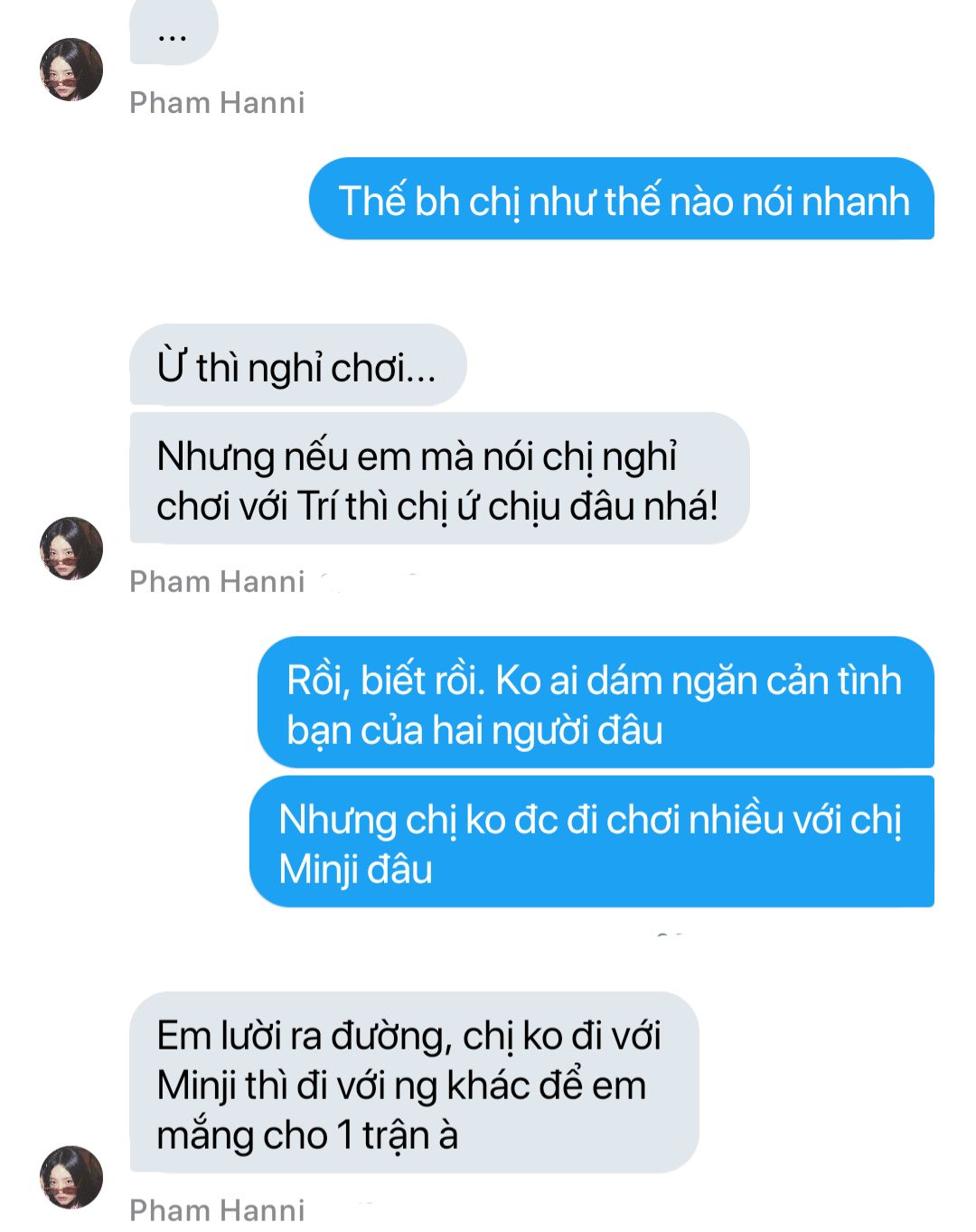The height and width of the screenshot is (1232, 976).
Task: Click the Pham Hanni name under the "Trí" message
Action: pos(217,582)
